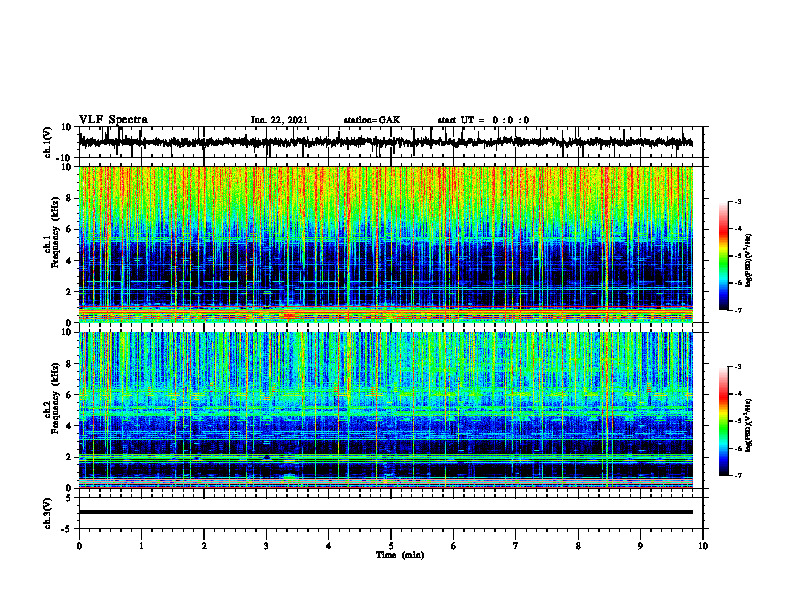
Task: Click the "5" tick on ch.3(V) axis
Action: point(70,498)
